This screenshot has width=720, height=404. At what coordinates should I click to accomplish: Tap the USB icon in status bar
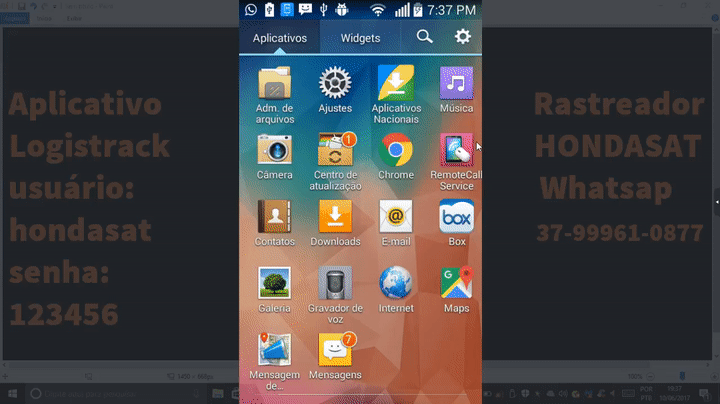pos(323,10)
